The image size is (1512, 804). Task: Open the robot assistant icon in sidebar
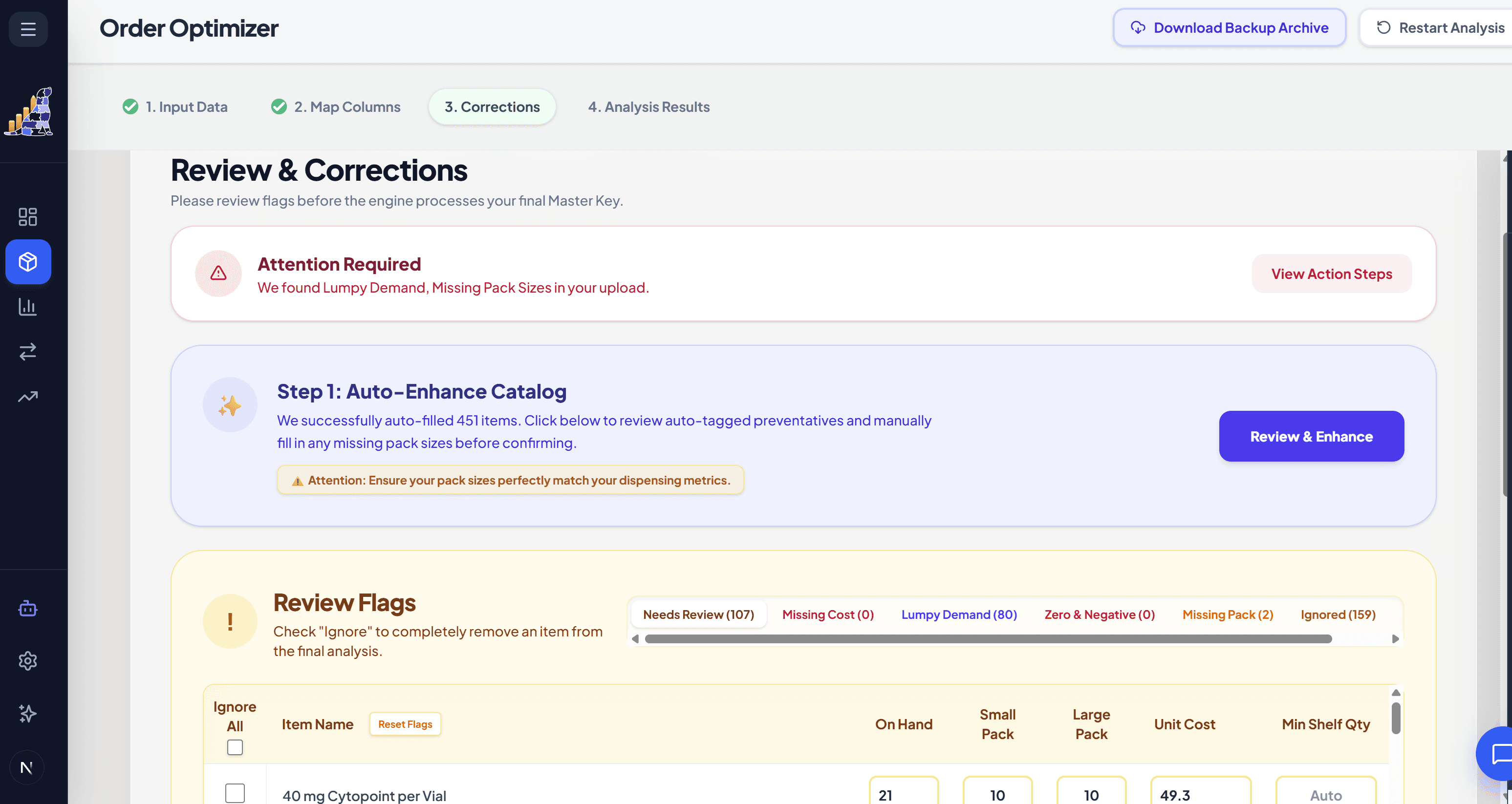pyautogui.click(x=27, y=609)
